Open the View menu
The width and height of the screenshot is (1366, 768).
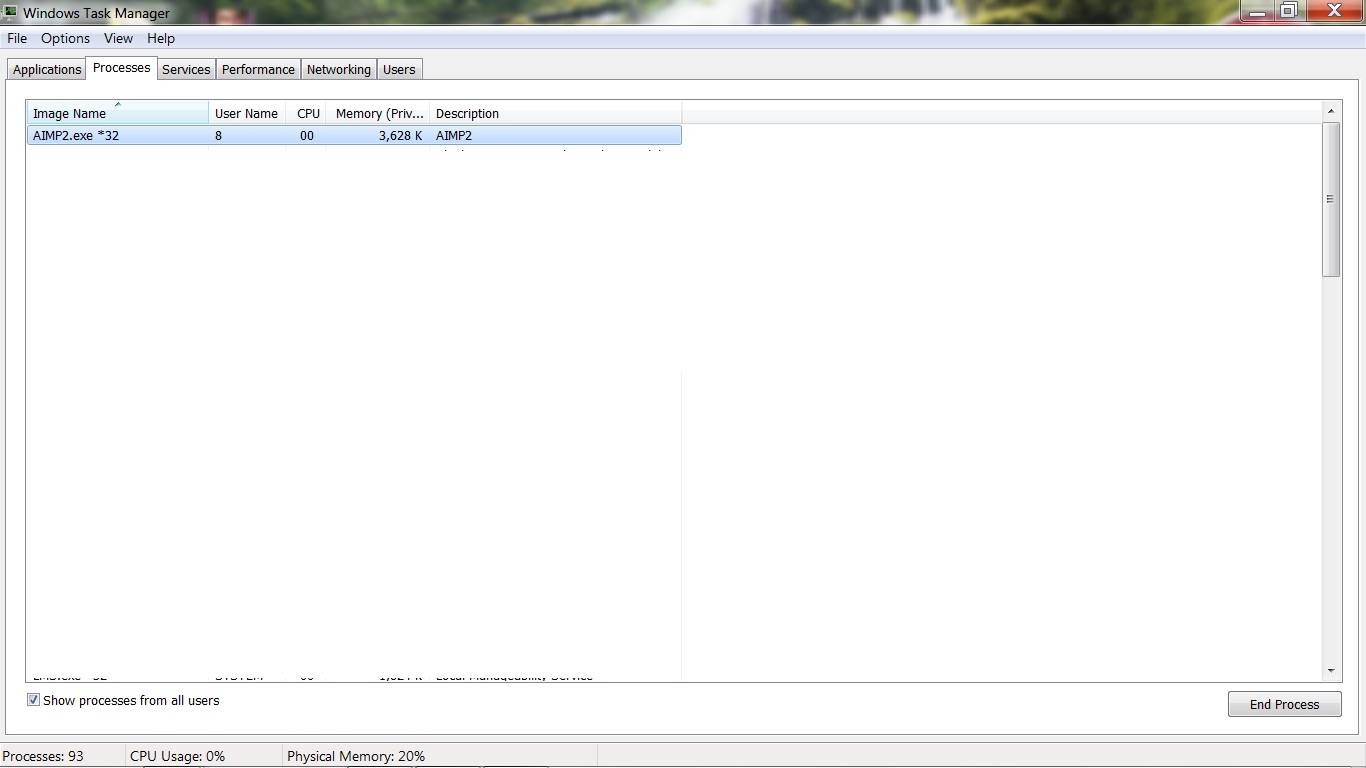[118, 38]
